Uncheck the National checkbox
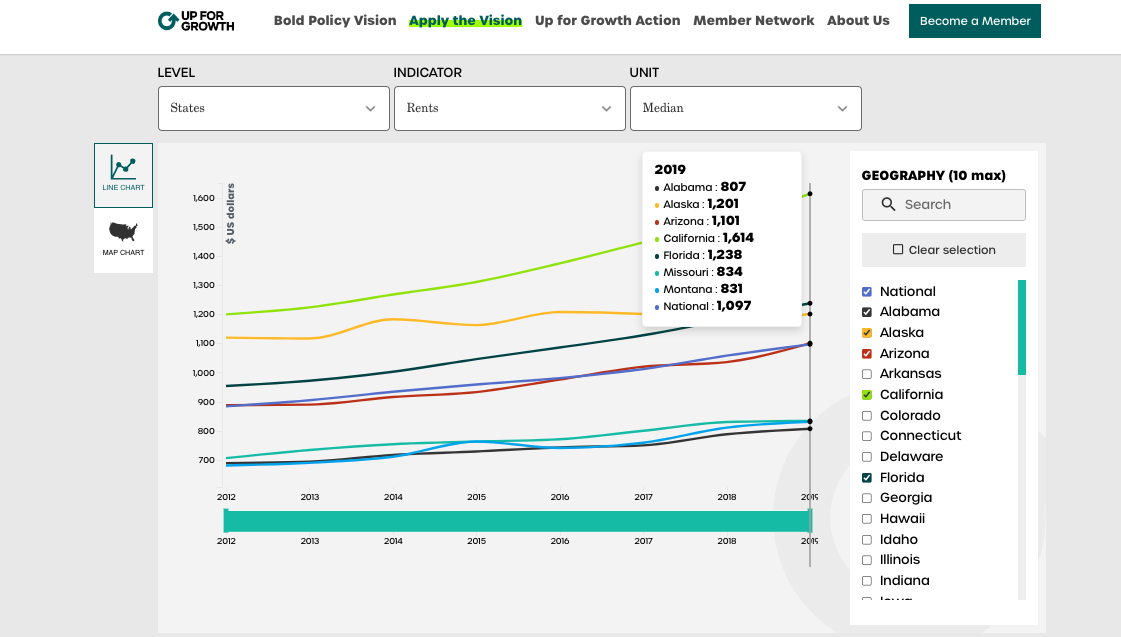Image resolution: width=1121 pixels, height=637 pixels. (x=867, y=292)
